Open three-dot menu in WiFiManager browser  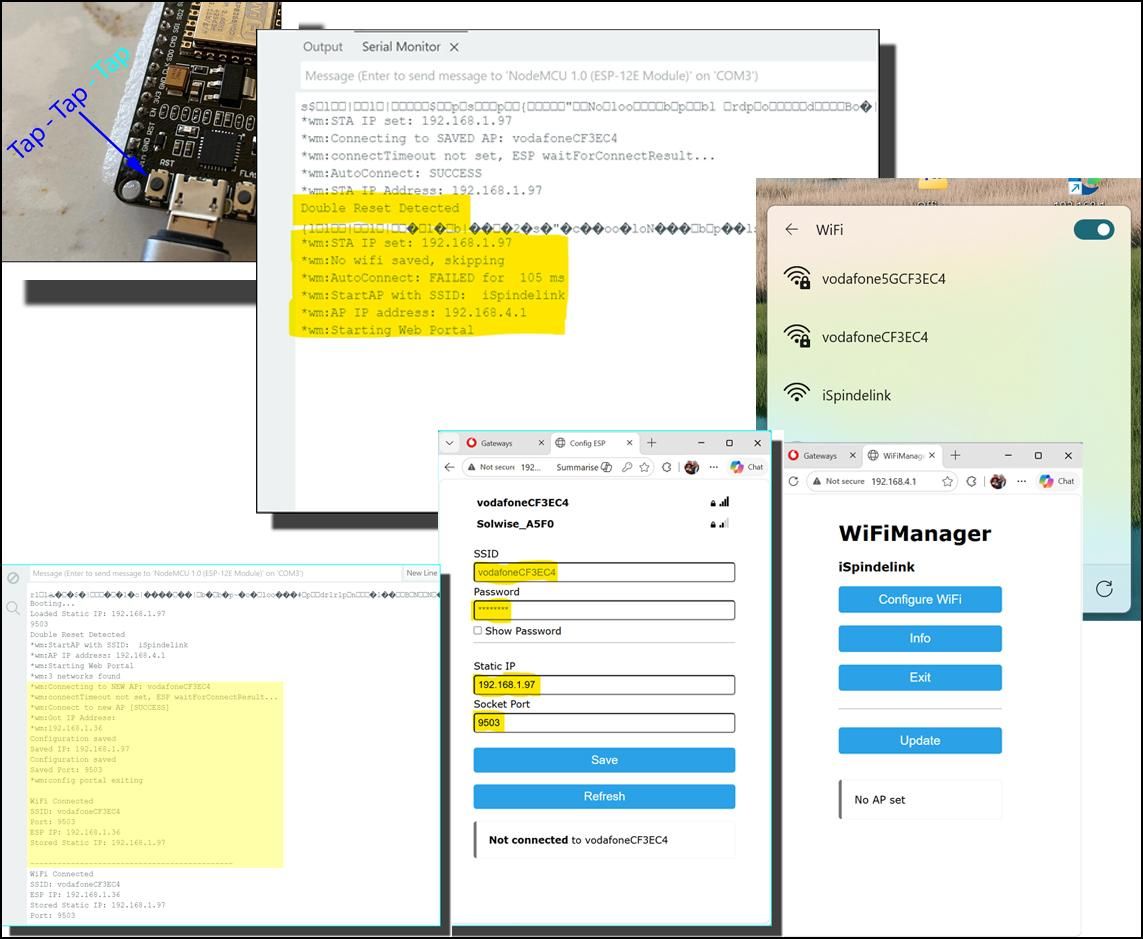pyautogui.click(x=1021, y=481)
